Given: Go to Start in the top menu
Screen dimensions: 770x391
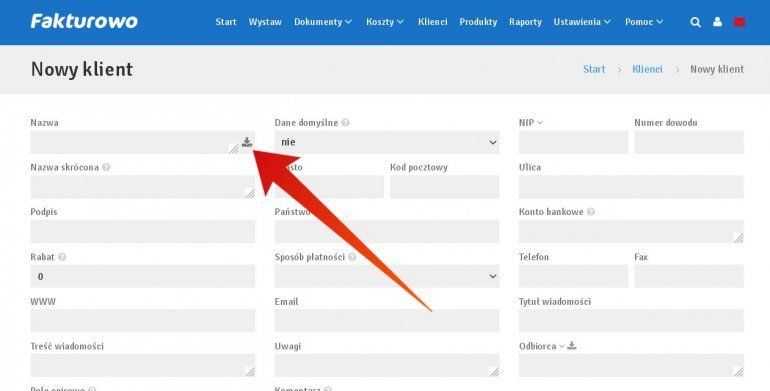Looking at the screenshot, I should click(x=226, y=22).
